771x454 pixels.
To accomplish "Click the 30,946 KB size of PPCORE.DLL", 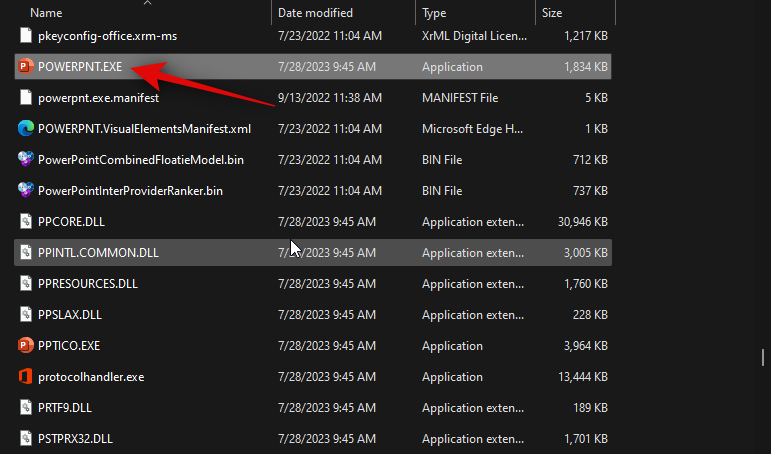I will (583, 222).
